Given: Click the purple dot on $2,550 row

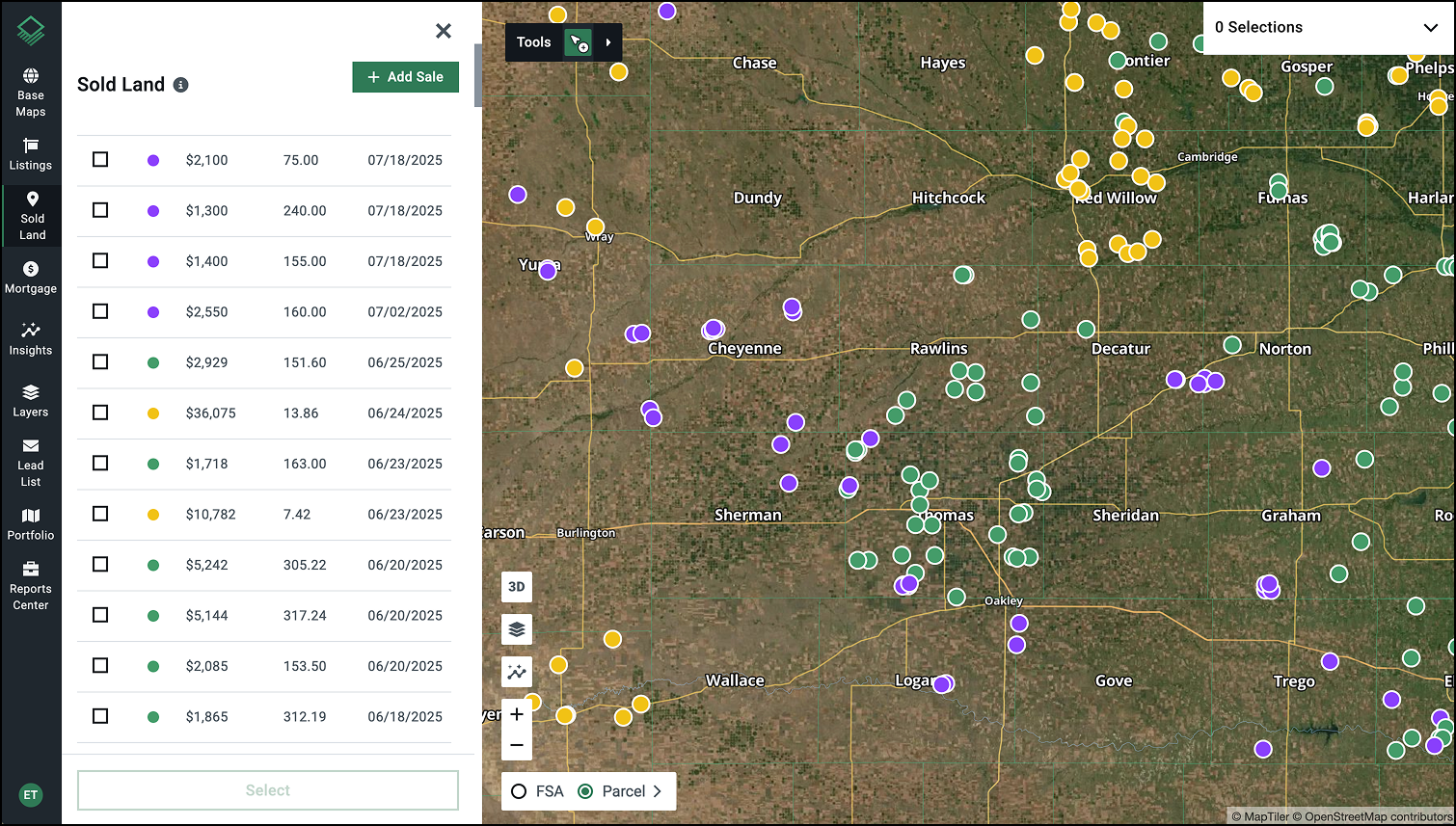Looking at the screenshot, I should 153,312.
